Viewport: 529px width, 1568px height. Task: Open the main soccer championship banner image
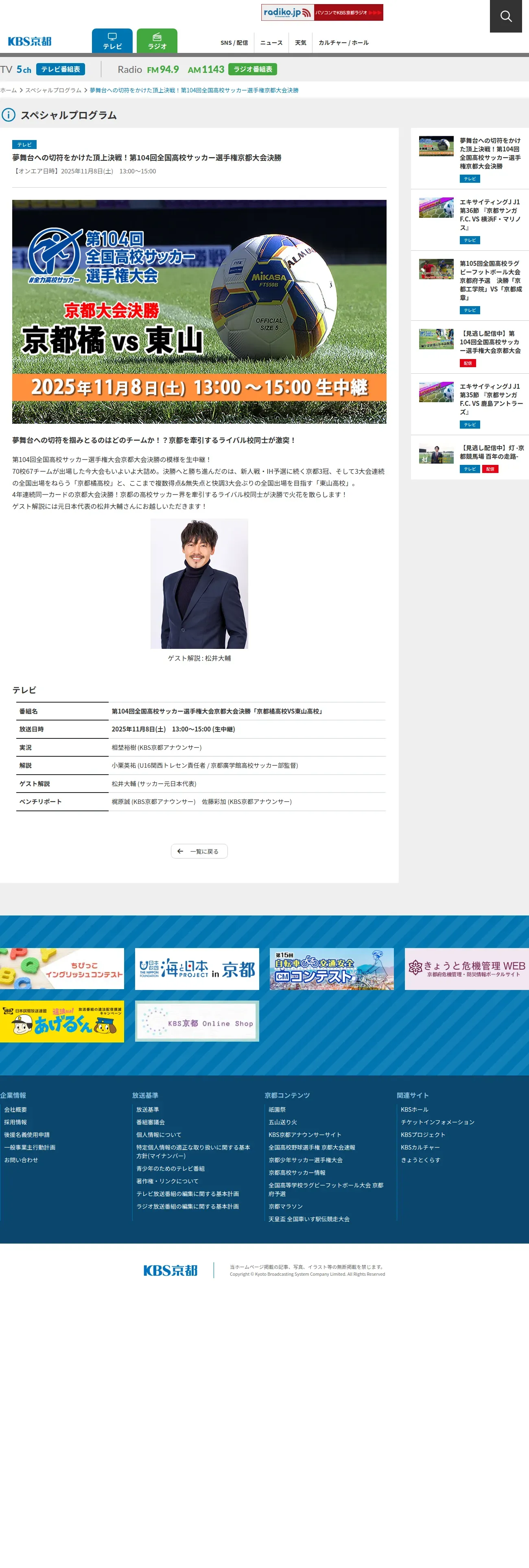pyautogui.click(x=199, y=312)
